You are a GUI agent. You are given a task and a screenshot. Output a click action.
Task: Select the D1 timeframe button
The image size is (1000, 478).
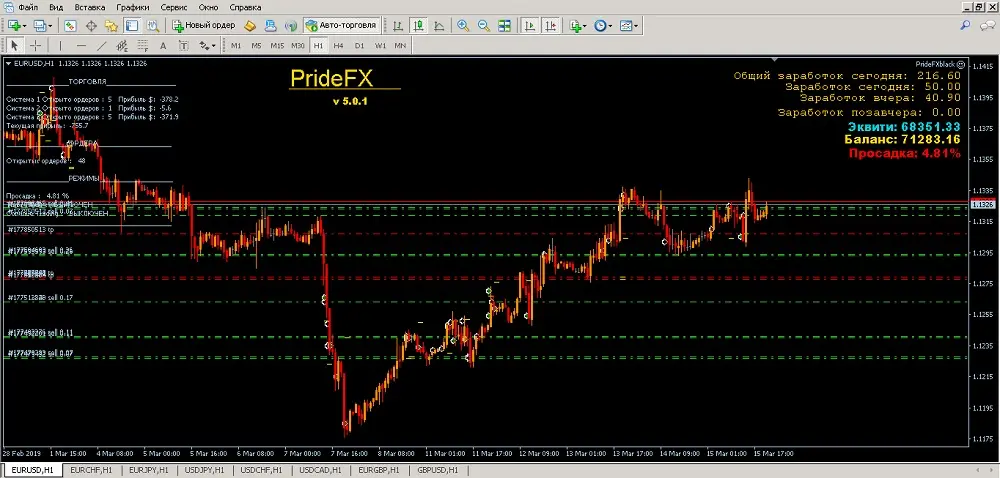click(360, 45)
